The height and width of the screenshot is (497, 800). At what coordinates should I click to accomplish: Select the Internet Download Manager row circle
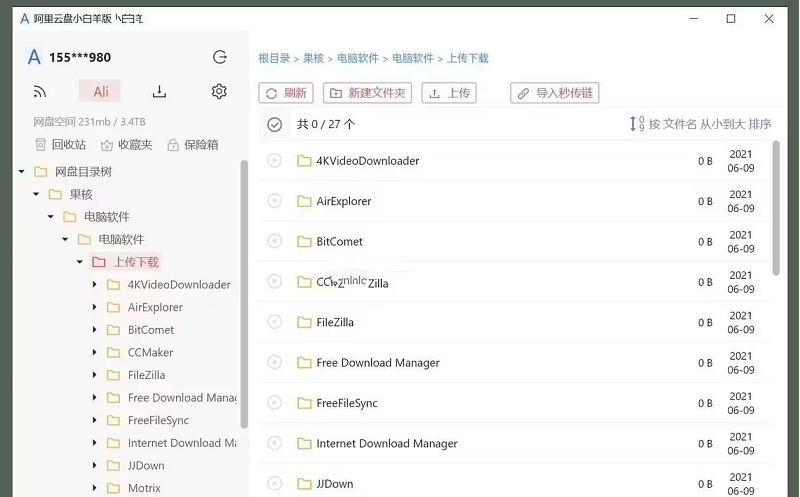274,443
